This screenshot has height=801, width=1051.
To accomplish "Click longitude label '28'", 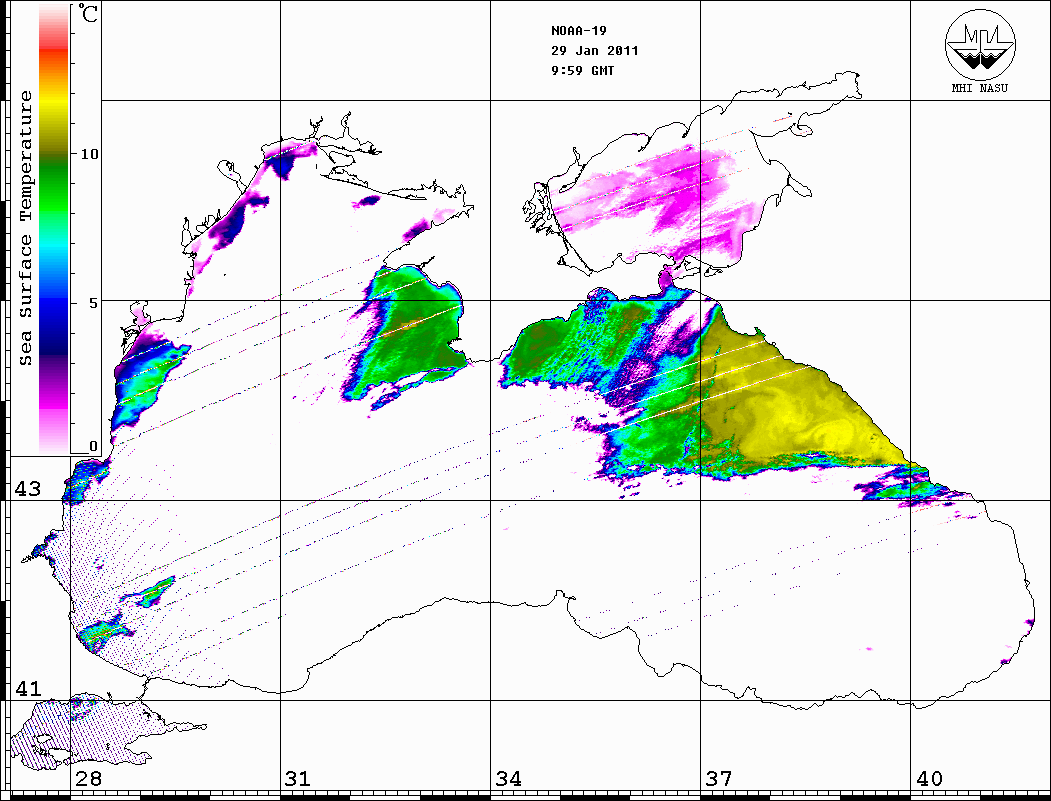I will pos(88,778).
